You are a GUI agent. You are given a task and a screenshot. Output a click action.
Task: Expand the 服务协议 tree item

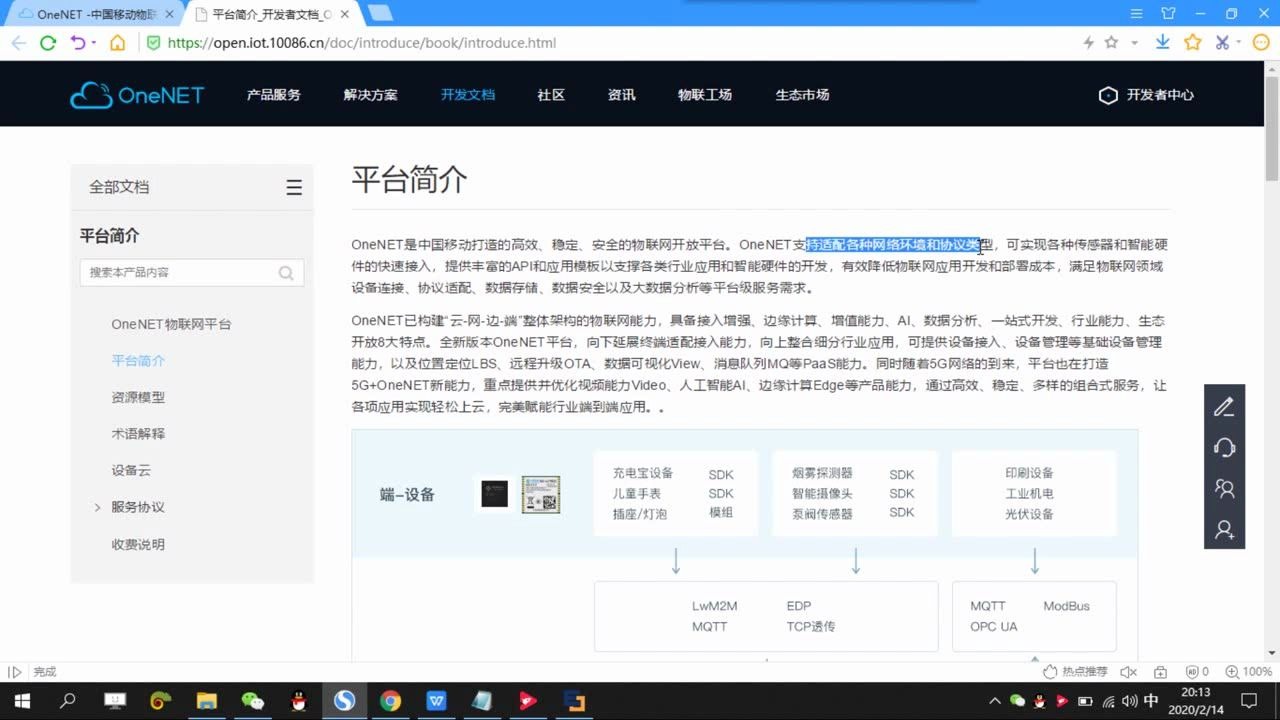(97, 508)
